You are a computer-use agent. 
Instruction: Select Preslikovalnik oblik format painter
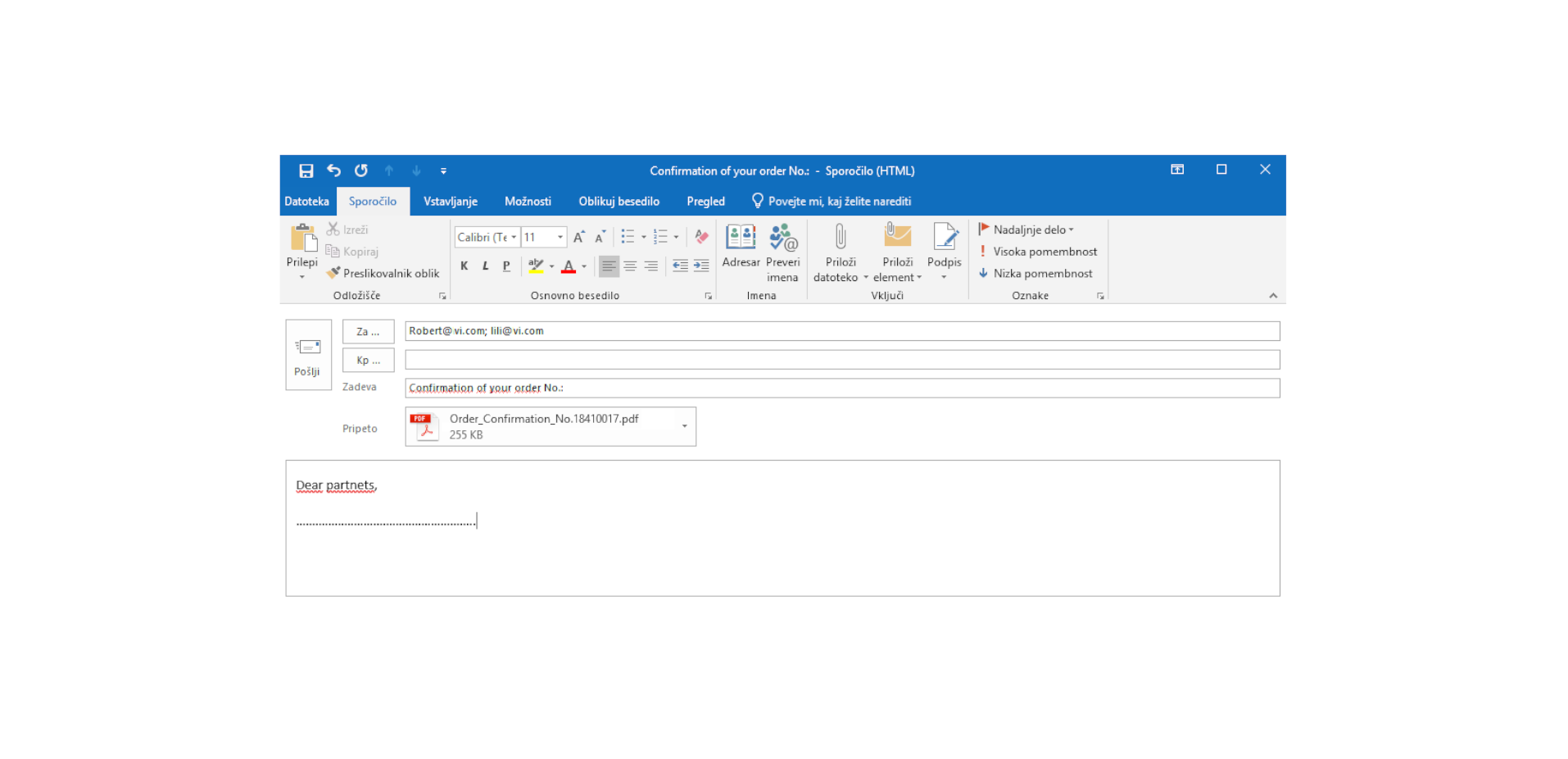click(383, 273)
